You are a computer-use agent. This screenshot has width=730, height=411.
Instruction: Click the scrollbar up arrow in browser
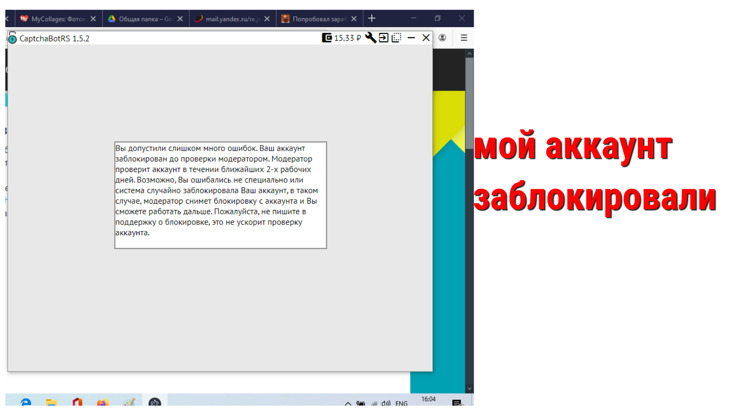(x=469, y=54)
